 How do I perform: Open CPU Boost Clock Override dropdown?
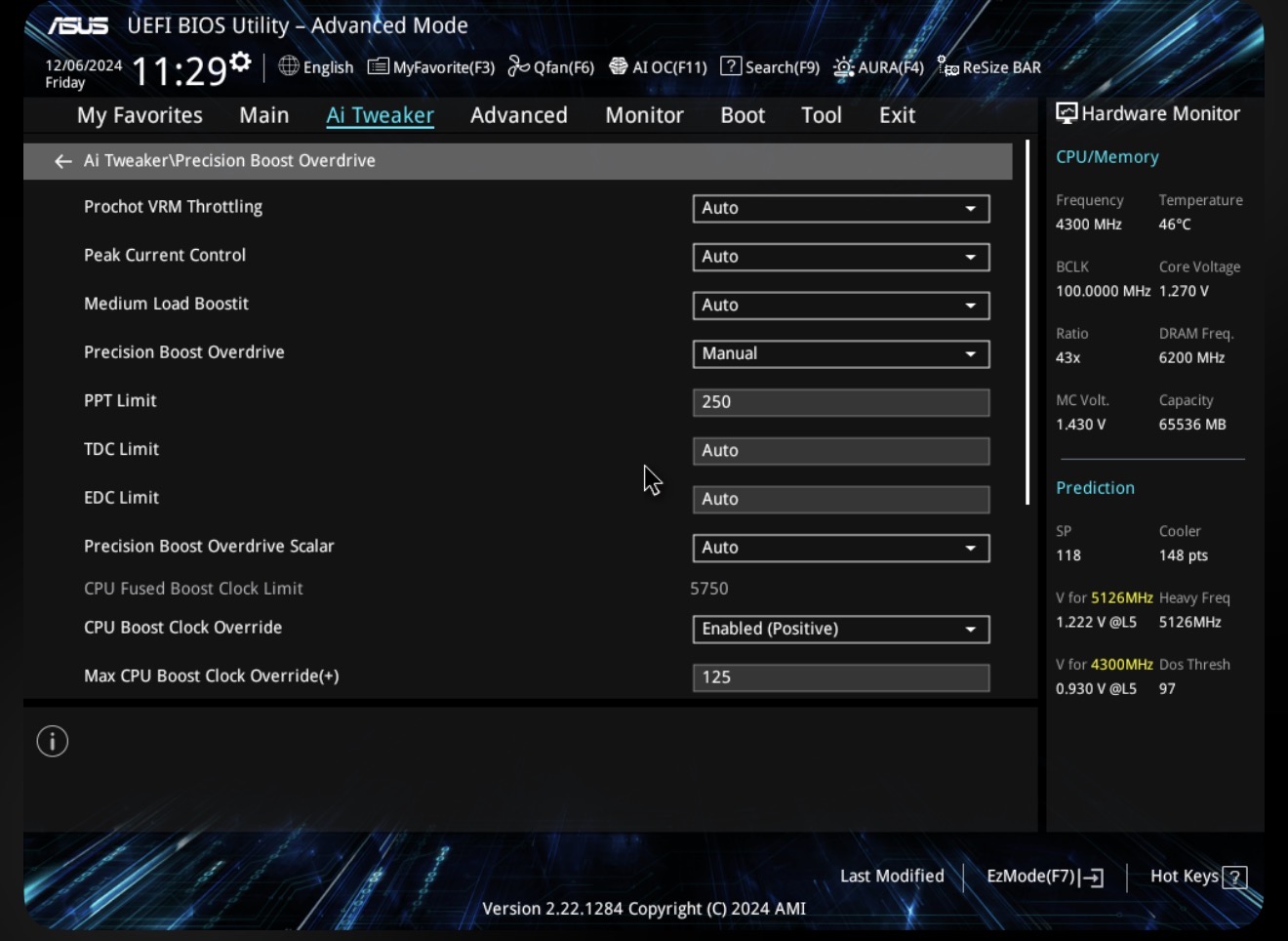841,630
